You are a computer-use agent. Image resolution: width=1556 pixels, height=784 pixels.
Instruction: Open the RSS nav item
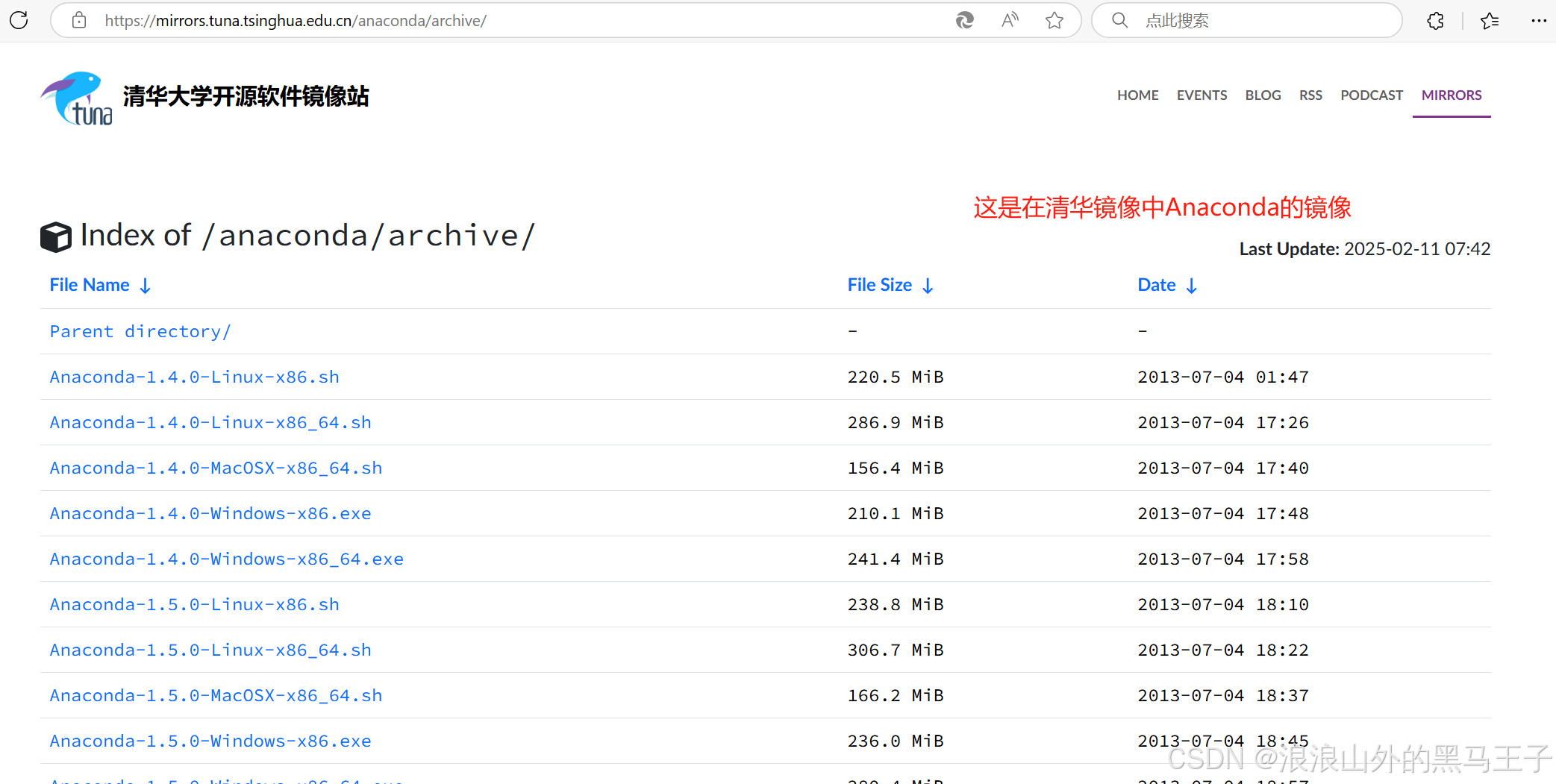coord(1310,95)
